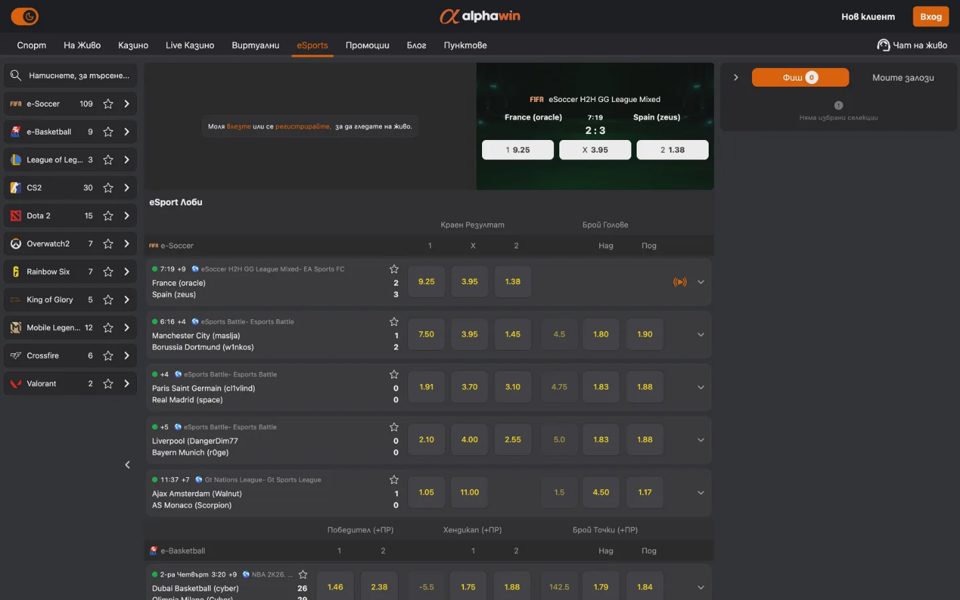
Task: Click the sidebar search field
Action: pos(70,76)
